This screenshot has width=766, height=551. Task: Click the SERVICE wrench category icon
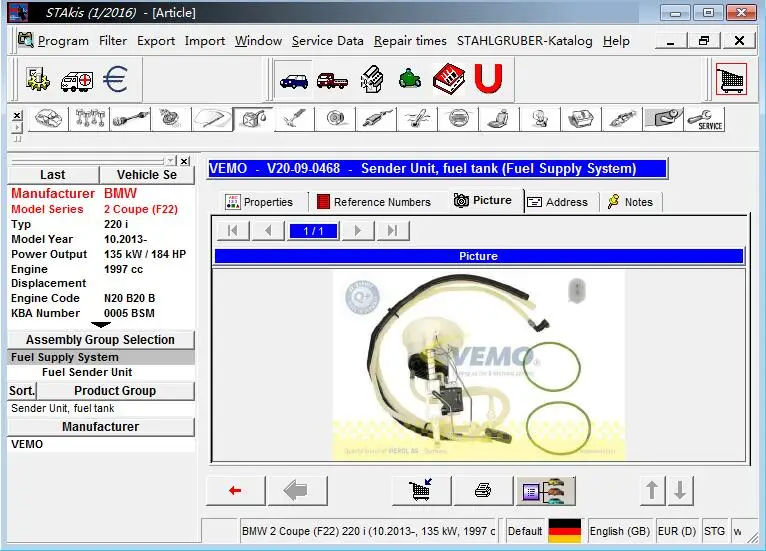click(705, 120)
